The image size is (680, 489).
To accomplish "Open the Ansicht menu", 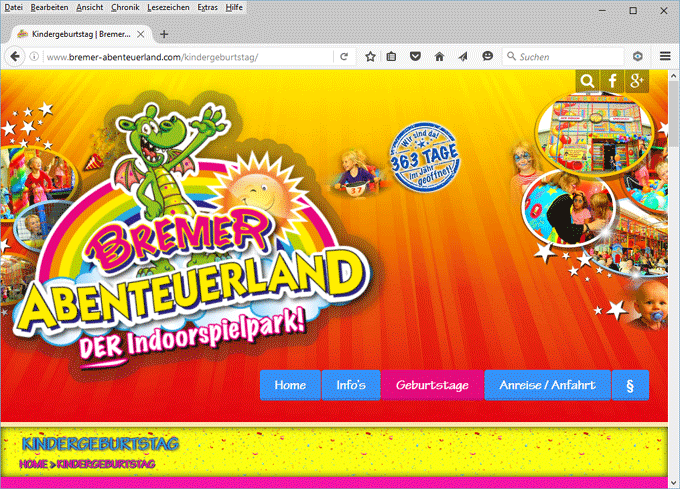I will point(90,7).
